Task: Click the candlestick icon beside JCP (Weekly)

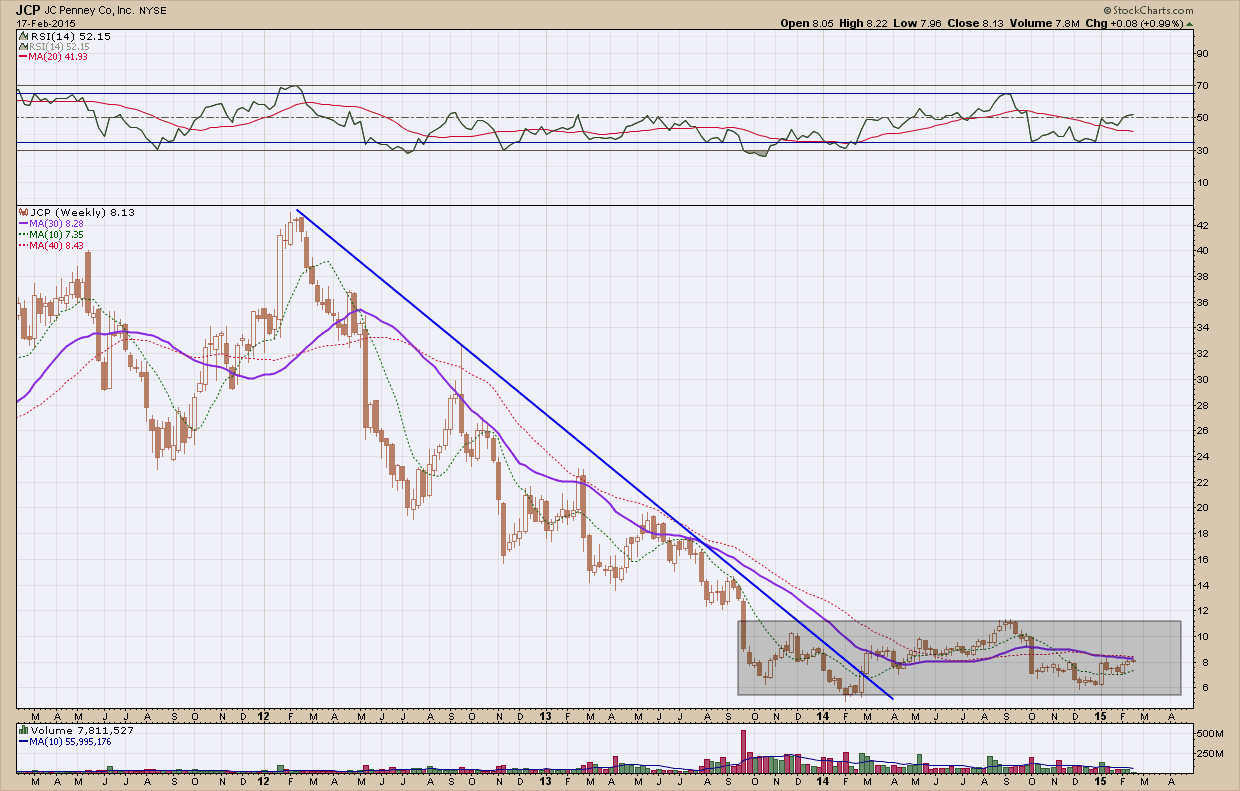Action: pyautogui.click(x=21, y=213)
